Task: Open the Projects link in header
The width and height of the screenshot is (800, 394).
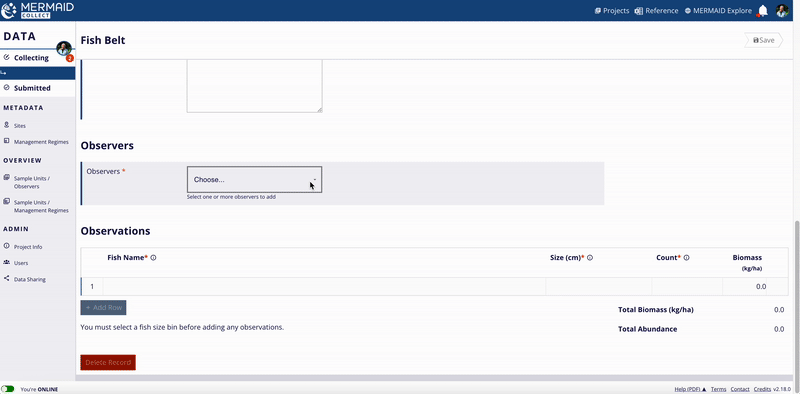Action: point(612,11)
